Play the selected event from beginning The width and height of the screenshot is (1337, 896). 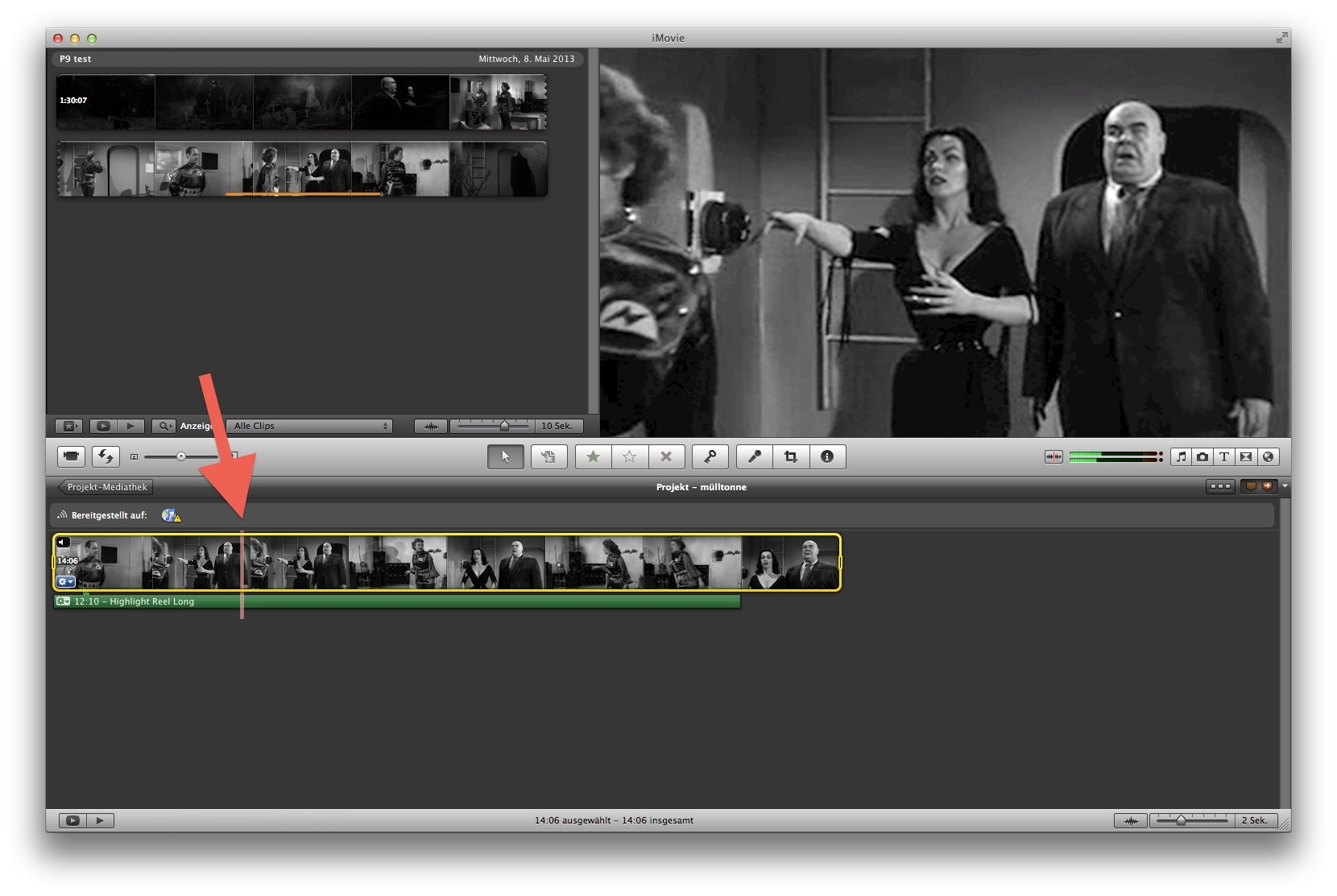(x=131, y=426)
